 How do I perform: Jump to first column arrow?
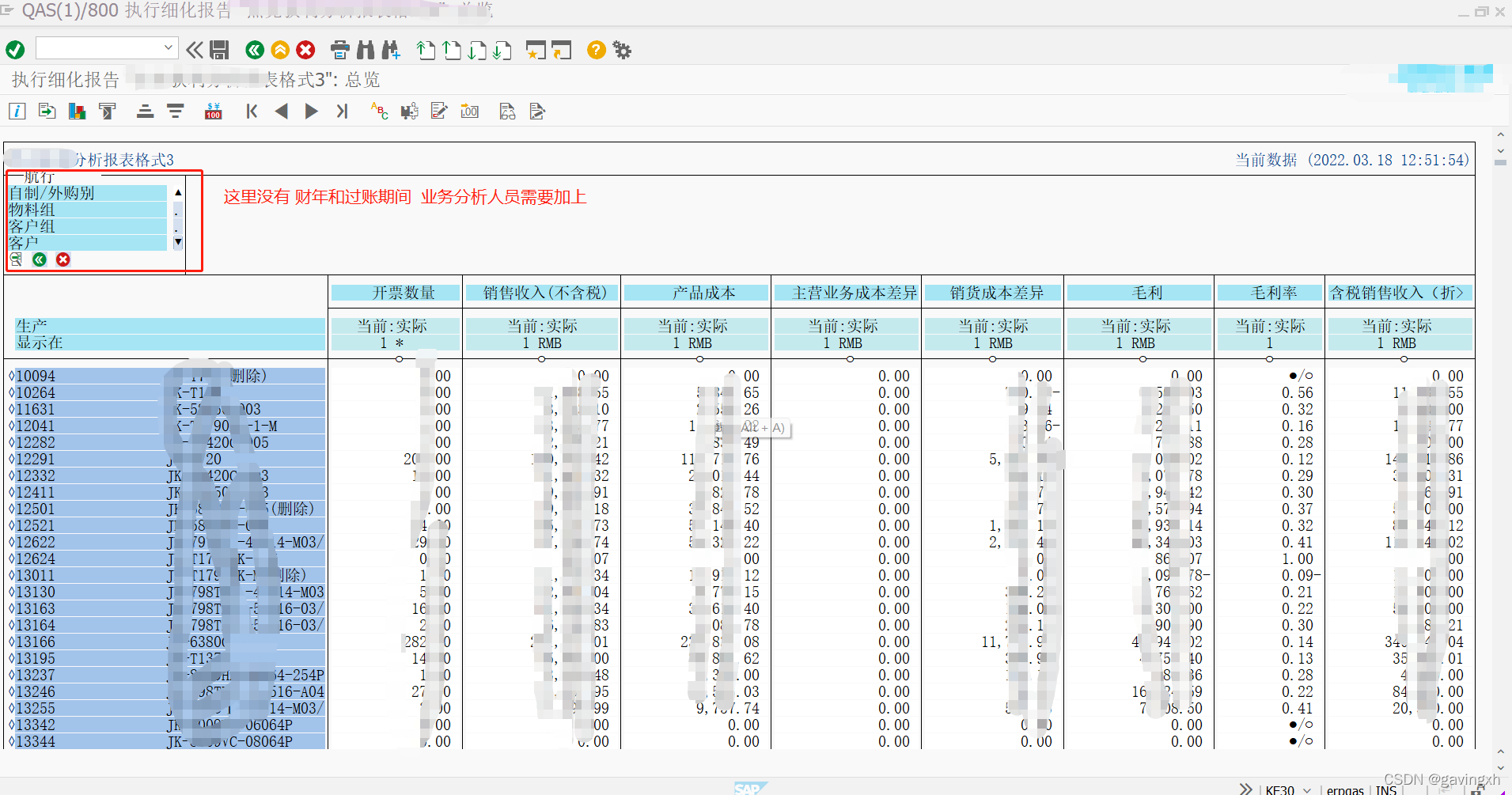pyautogui.click(x=252, y=111)
